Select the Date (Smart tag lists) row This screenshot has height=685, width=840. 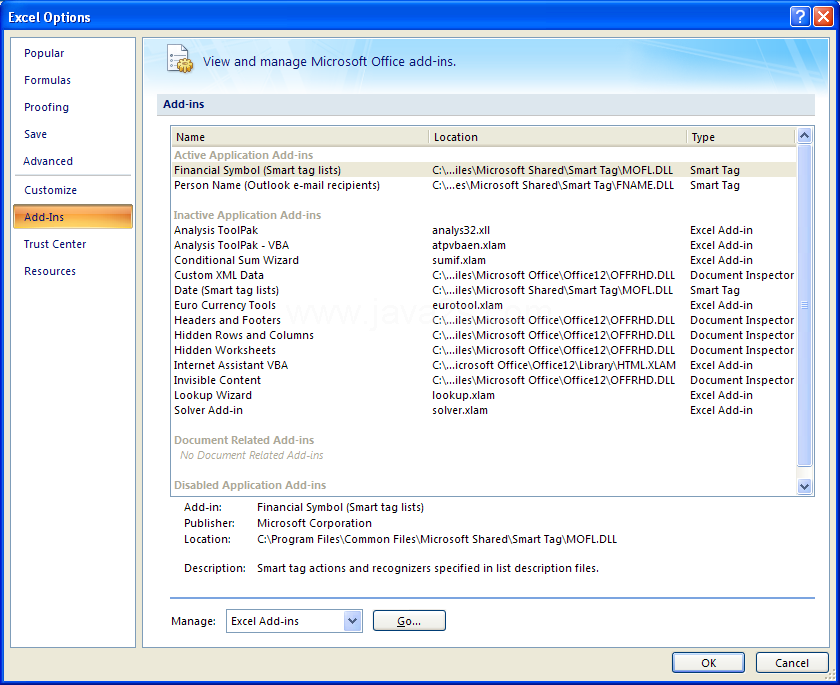point(484,290)
